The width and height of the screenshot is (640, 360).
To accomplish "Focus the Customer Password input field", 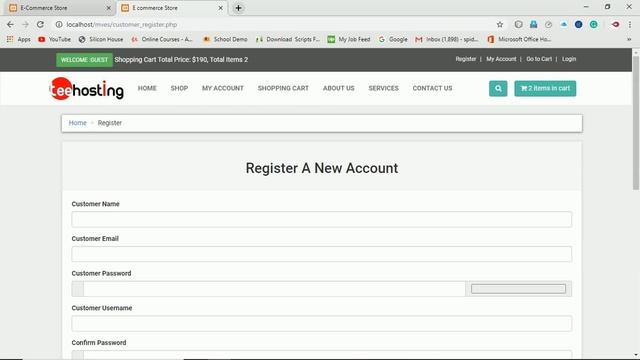I will click(274, 289).
